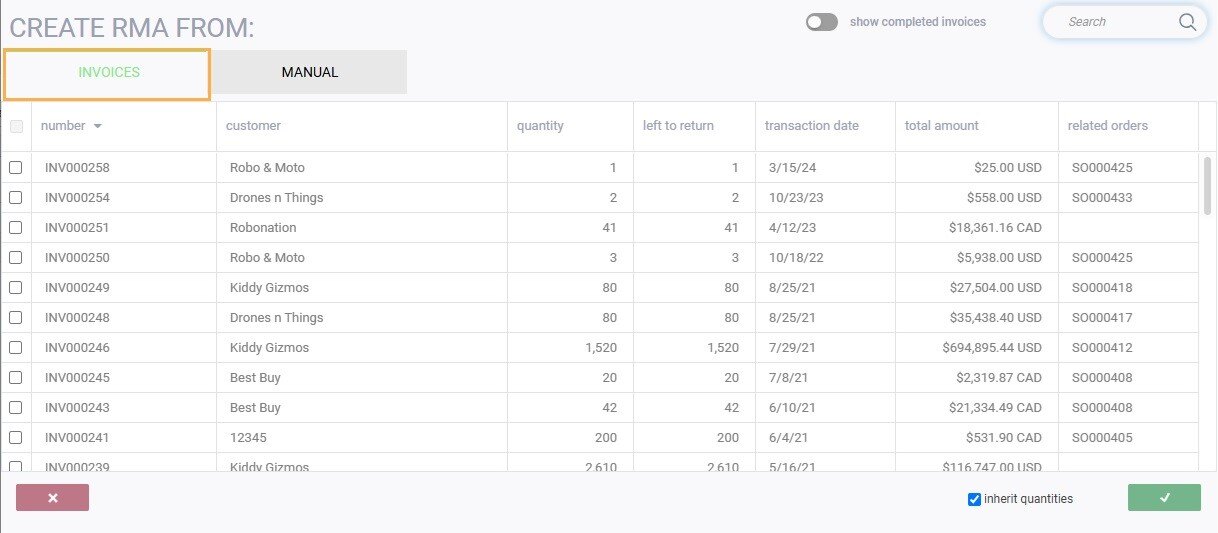The width and height of the screenshot is (1218, 533).
Task: Click Drones n Things in the INV000254 row
Action: [276, 198]
